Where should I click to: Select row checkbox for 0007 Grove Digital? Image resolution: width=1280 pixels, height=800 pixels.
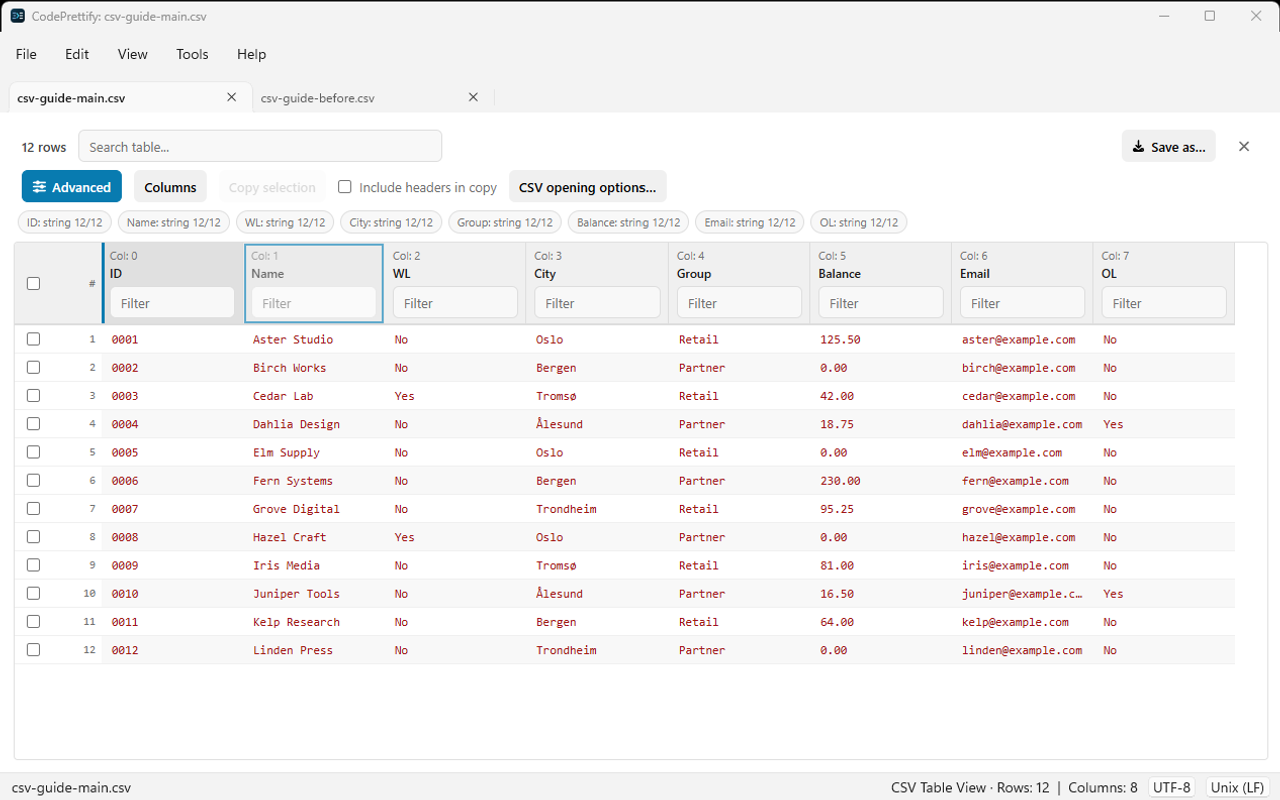(x=33, y=508)
